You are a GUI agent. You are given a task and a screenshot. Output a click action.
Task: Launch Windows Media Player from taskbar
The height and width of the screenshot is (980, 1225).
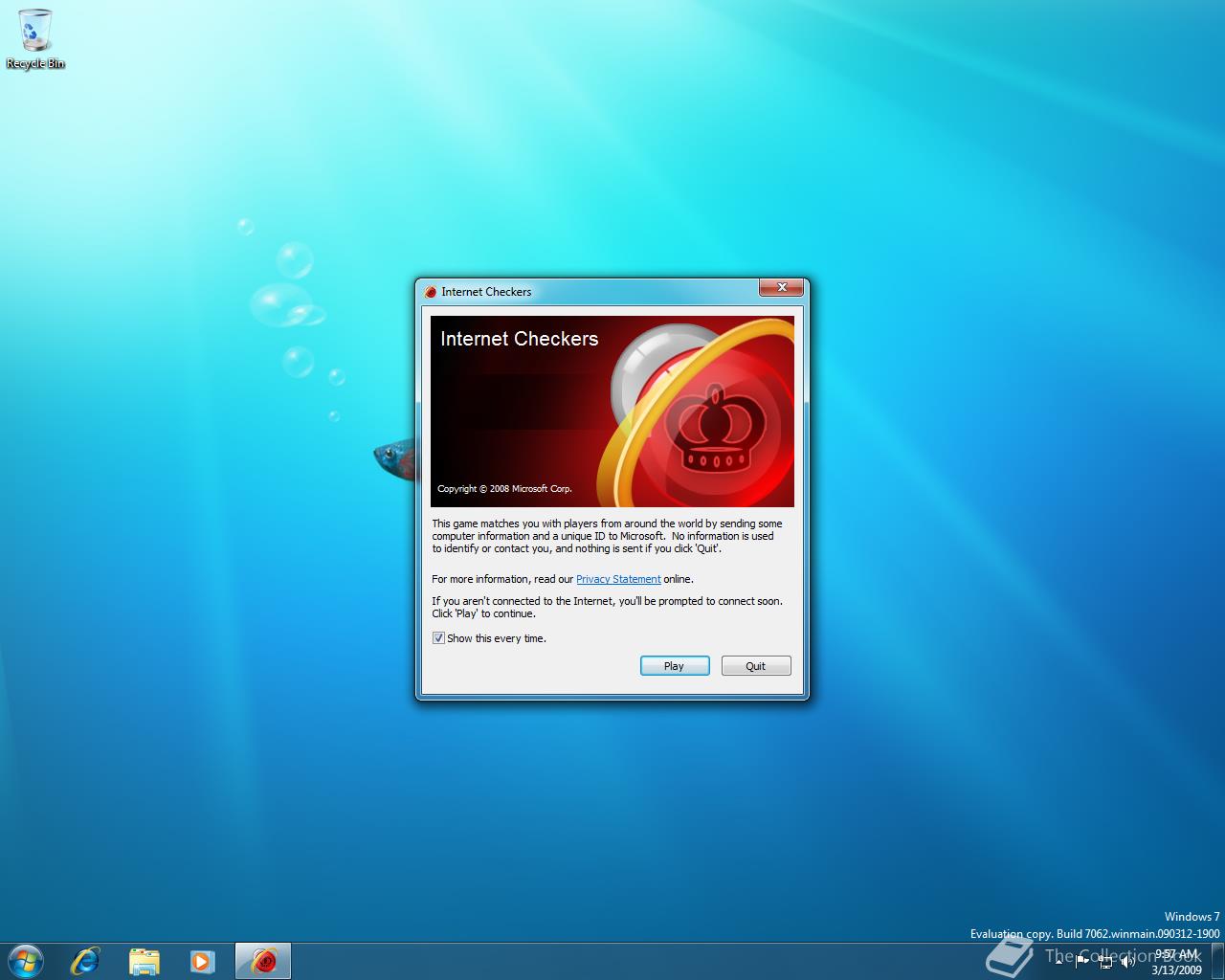point(202,960)
